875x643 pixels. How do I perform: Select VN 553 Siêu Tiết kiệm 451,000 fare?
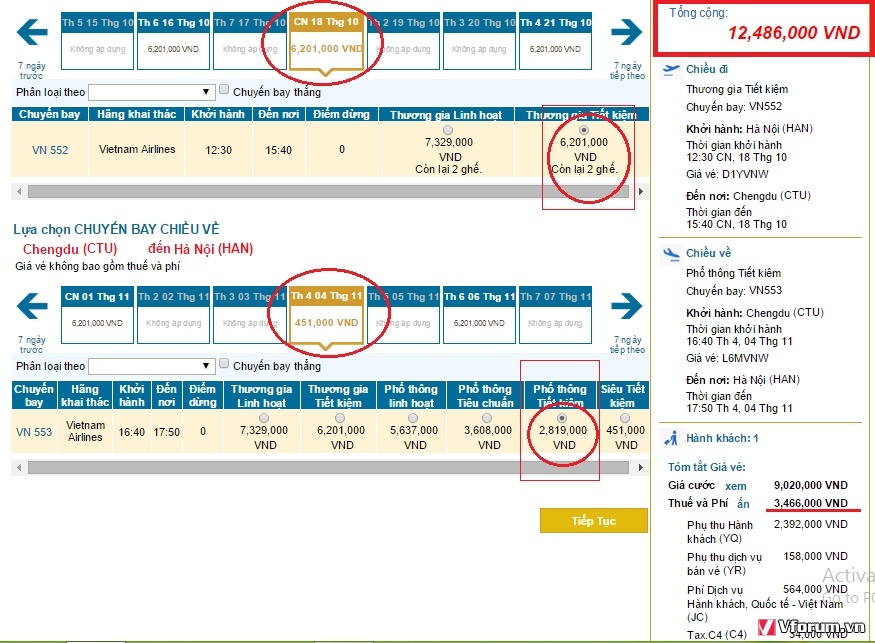pyautogui.click(x=625, y=418)
